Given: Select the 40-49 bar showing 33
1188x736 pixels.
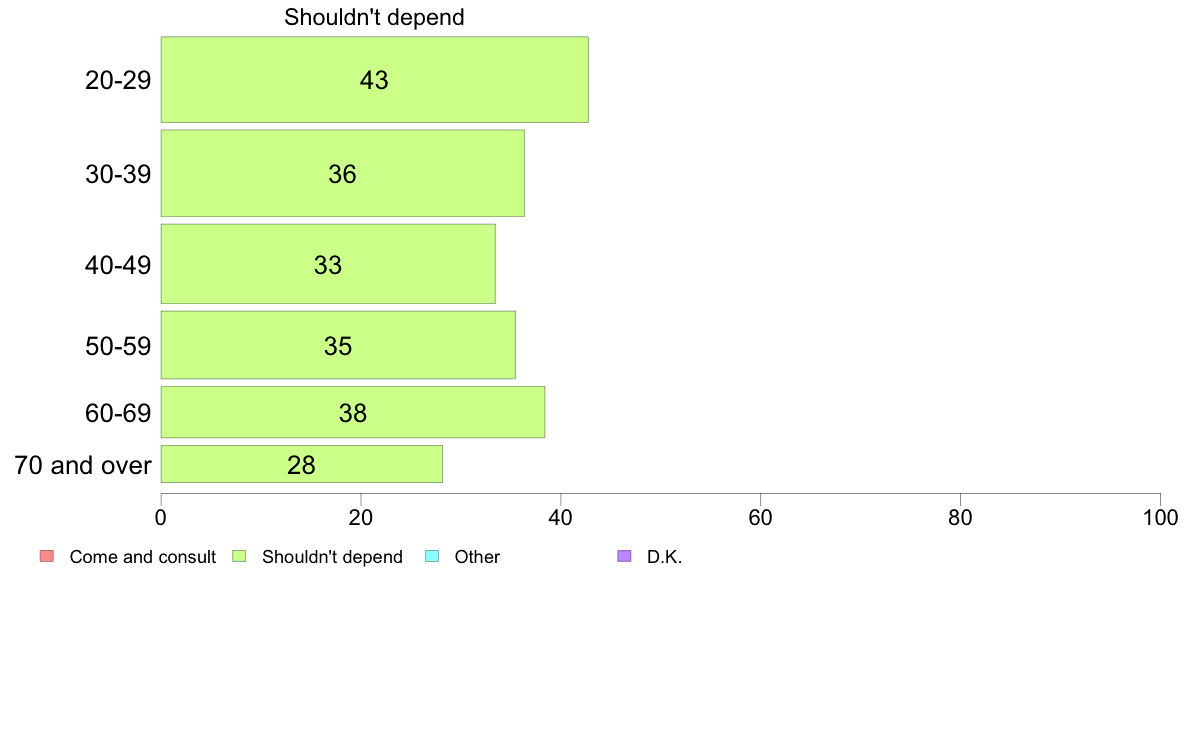Looking at the screenshot, I should (x=328, y=264).
